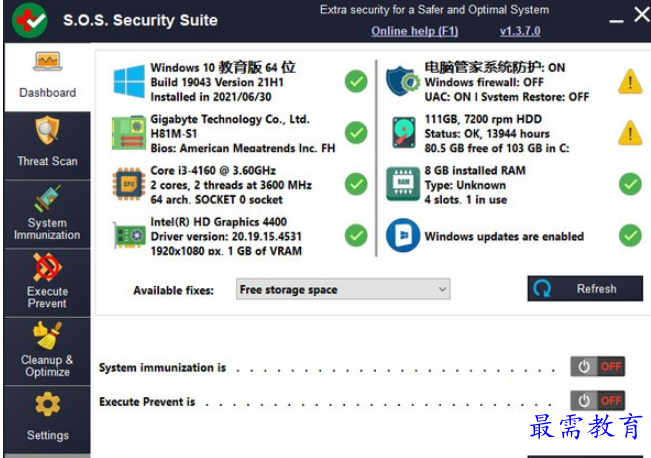Image resolution: width=651 pixels, height=458 pixels.
Task: Click the system protection shield icon
Action: click(403, 81)
